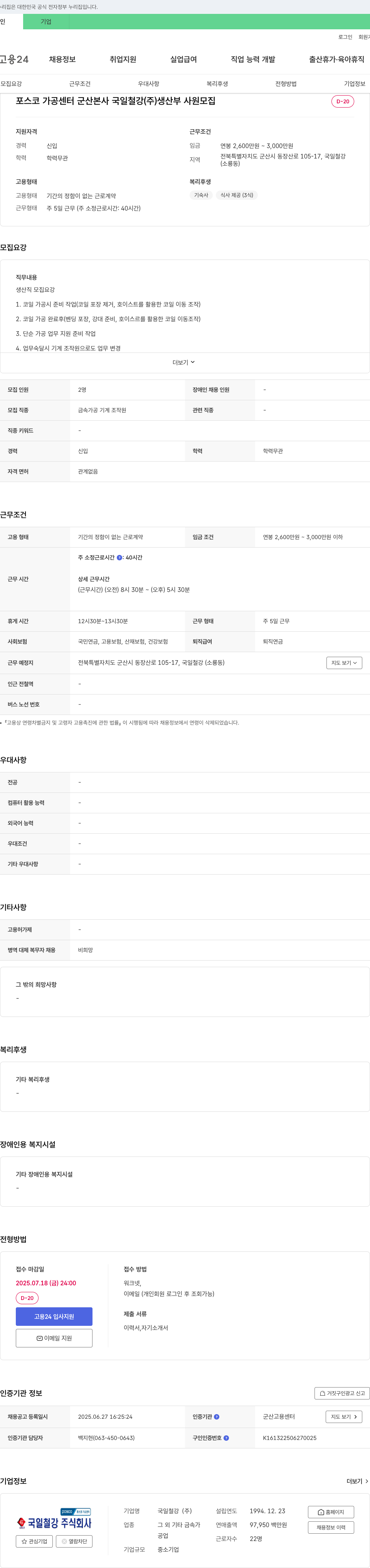Click the 이메일 지원 button
This screenshot has height=1568, width=370.
[54, 1338]
